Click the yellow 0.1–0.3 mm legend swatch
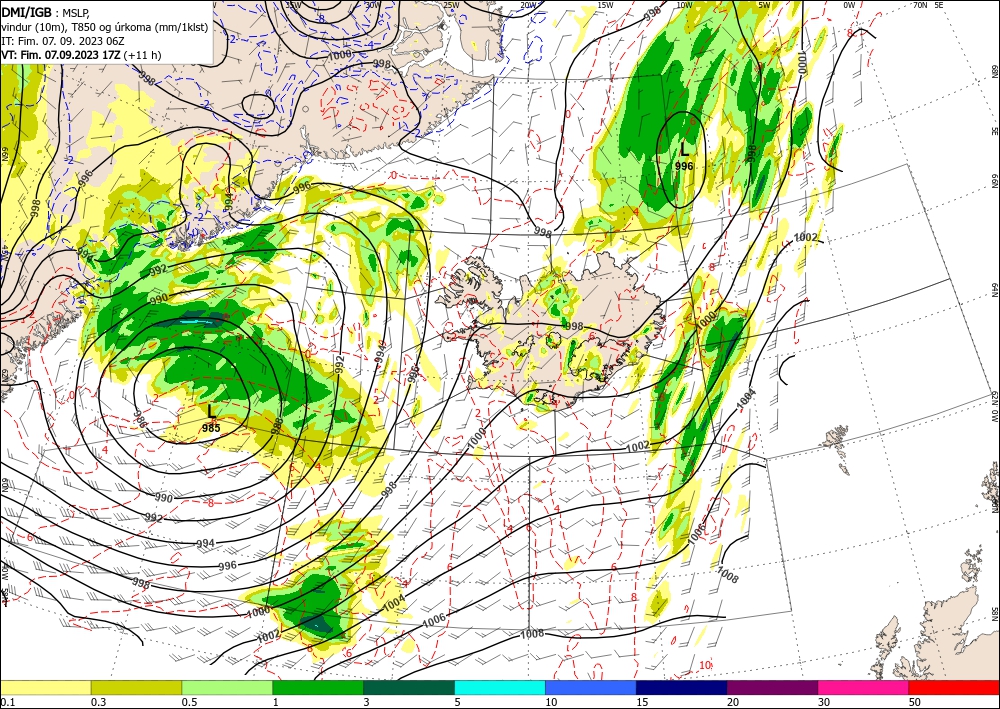 pos(45,687)
